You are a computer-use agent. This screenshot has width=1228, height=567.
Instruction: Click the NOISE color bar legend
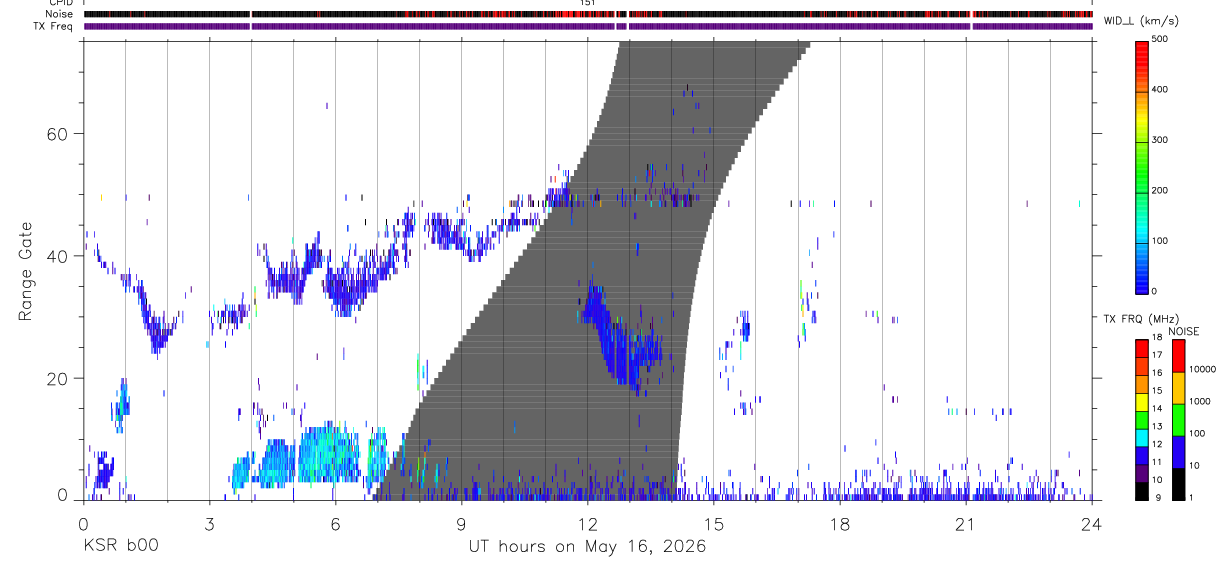[x=1178, y=420]
